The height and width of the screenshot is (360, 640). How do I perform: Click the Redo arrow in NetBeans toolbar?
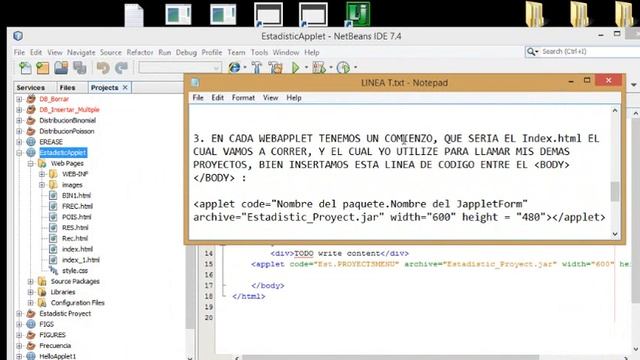[x=121, y=68]
